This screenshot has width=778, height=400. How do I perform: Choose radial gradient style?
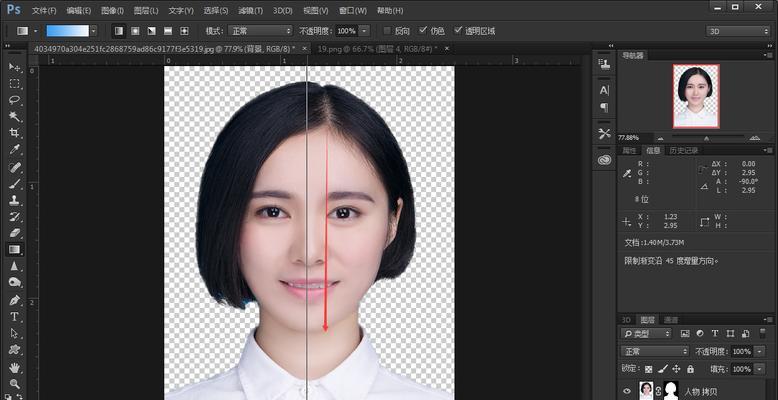pyautogui.click(x=135, y=31)
